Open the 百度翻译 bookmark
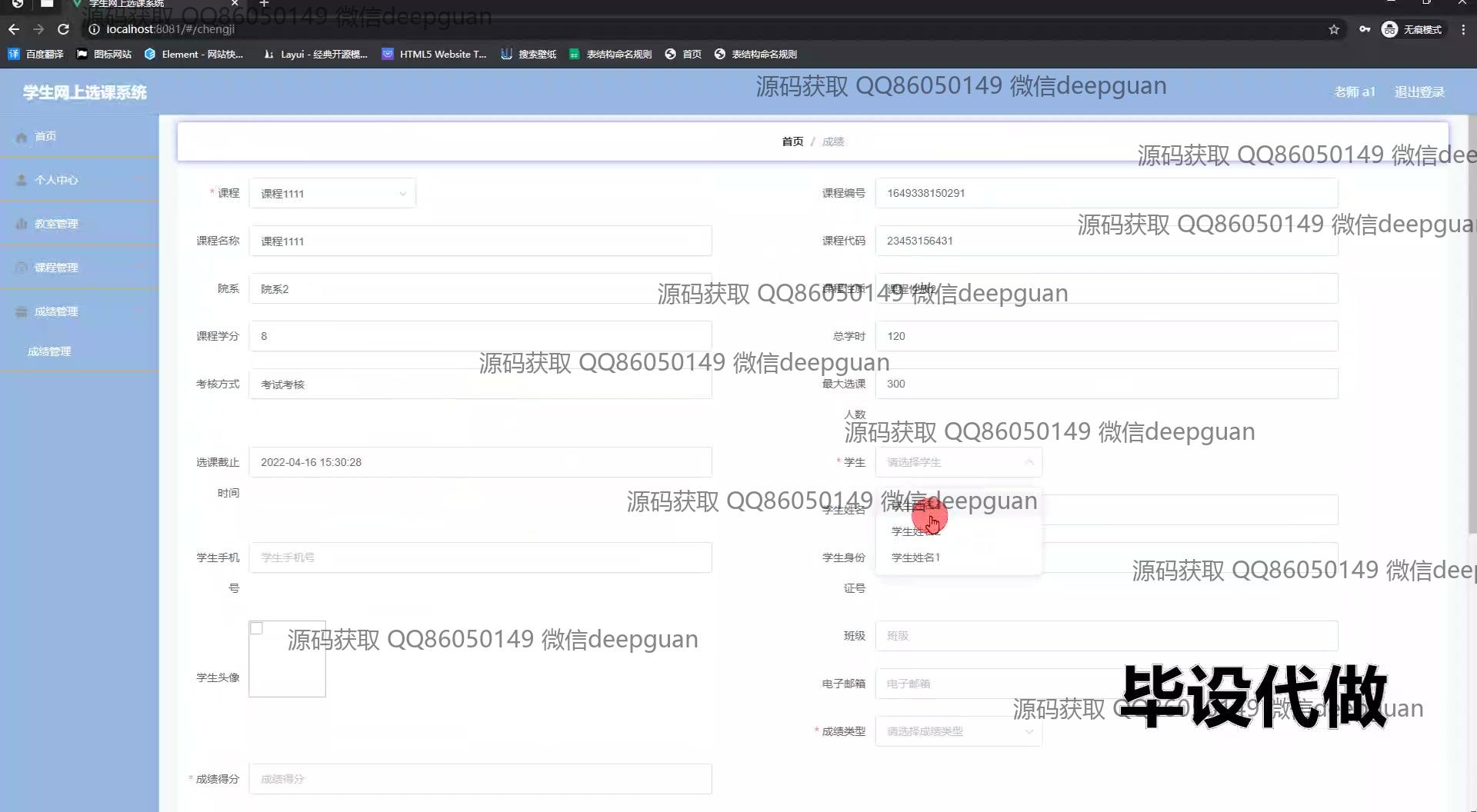 coord(36,54)
